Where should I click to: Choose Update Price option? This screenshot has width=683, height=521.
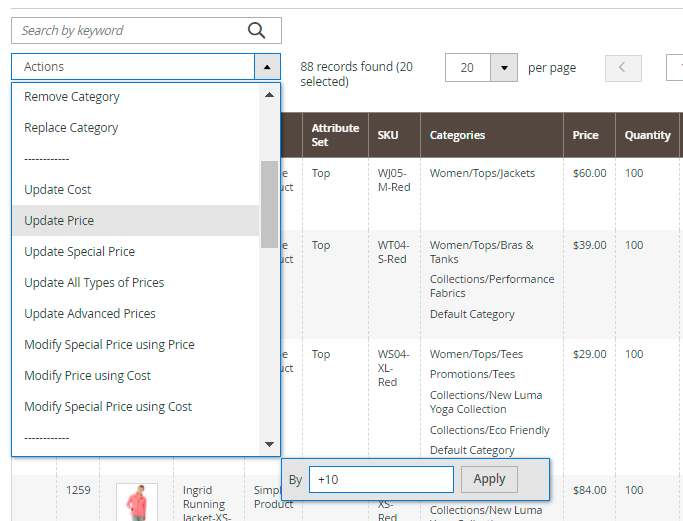coord(59,221)
